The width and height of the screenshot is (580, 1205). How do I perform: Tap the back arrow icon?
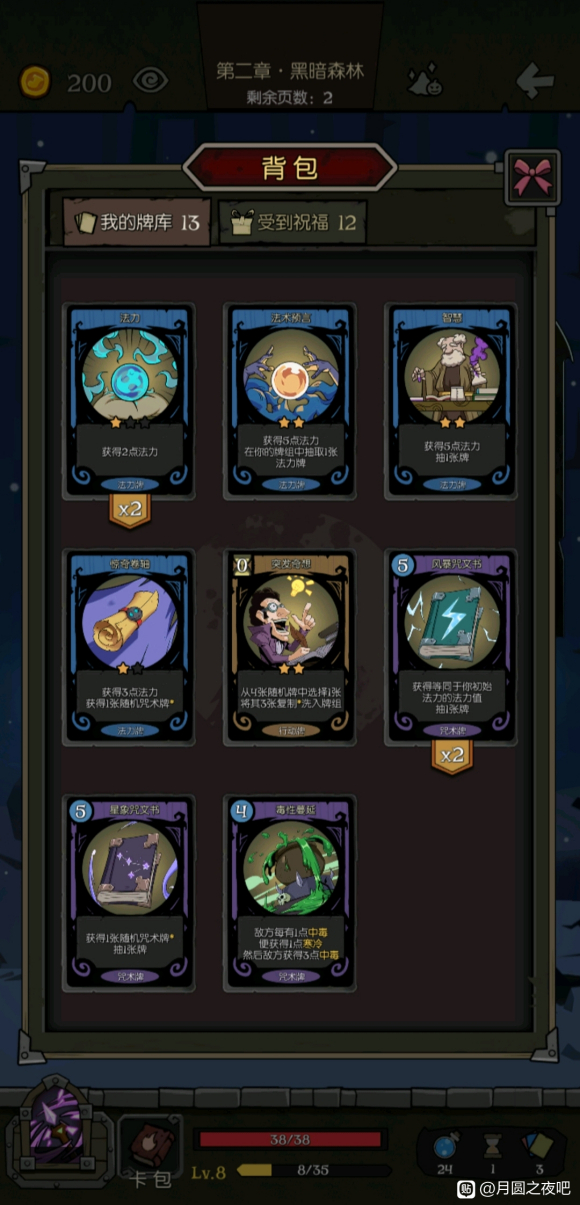[x=534, y=79]
